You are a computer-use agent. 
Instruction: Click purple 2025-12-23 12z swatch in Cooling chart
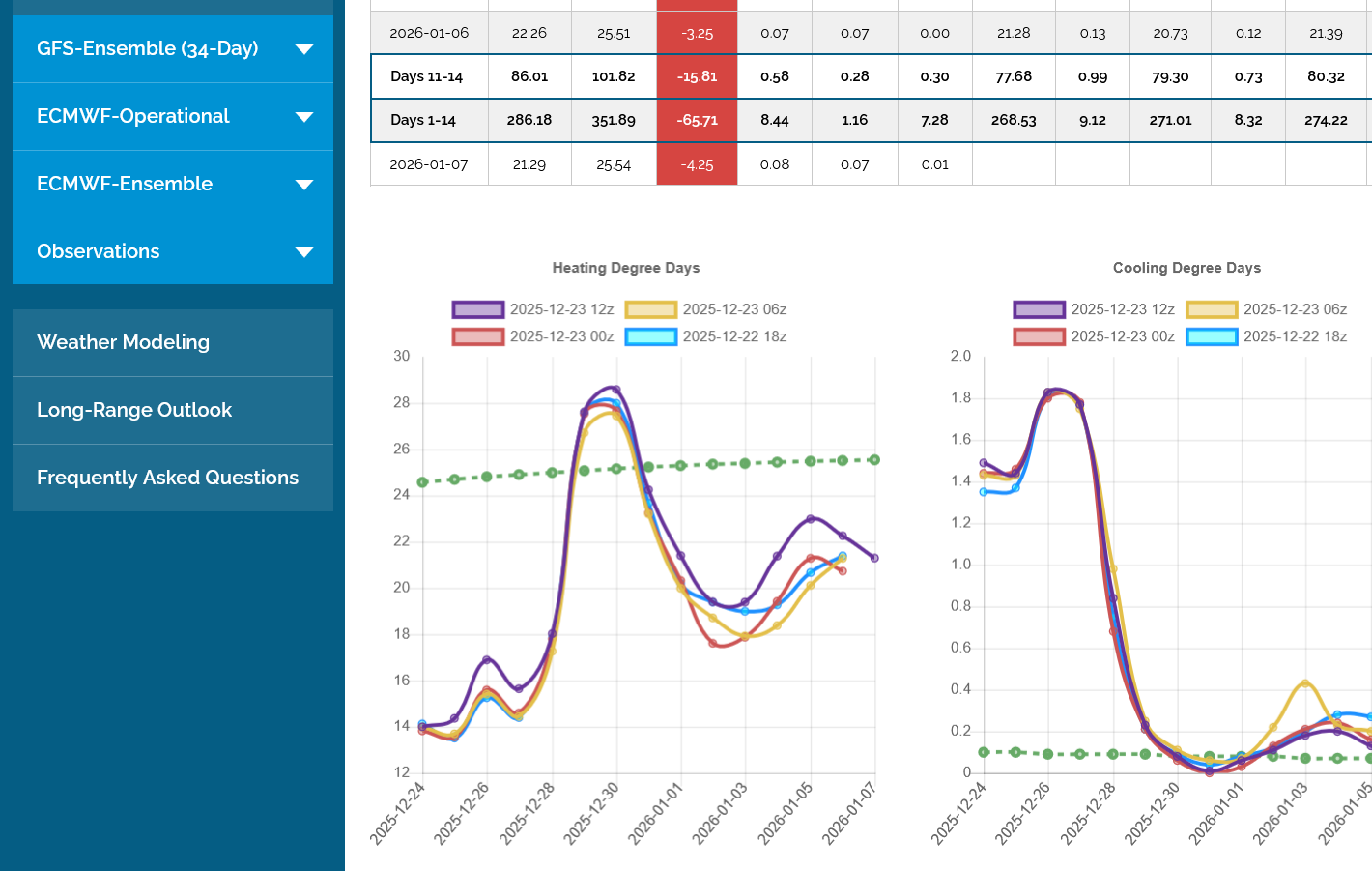coord(1039,309)
